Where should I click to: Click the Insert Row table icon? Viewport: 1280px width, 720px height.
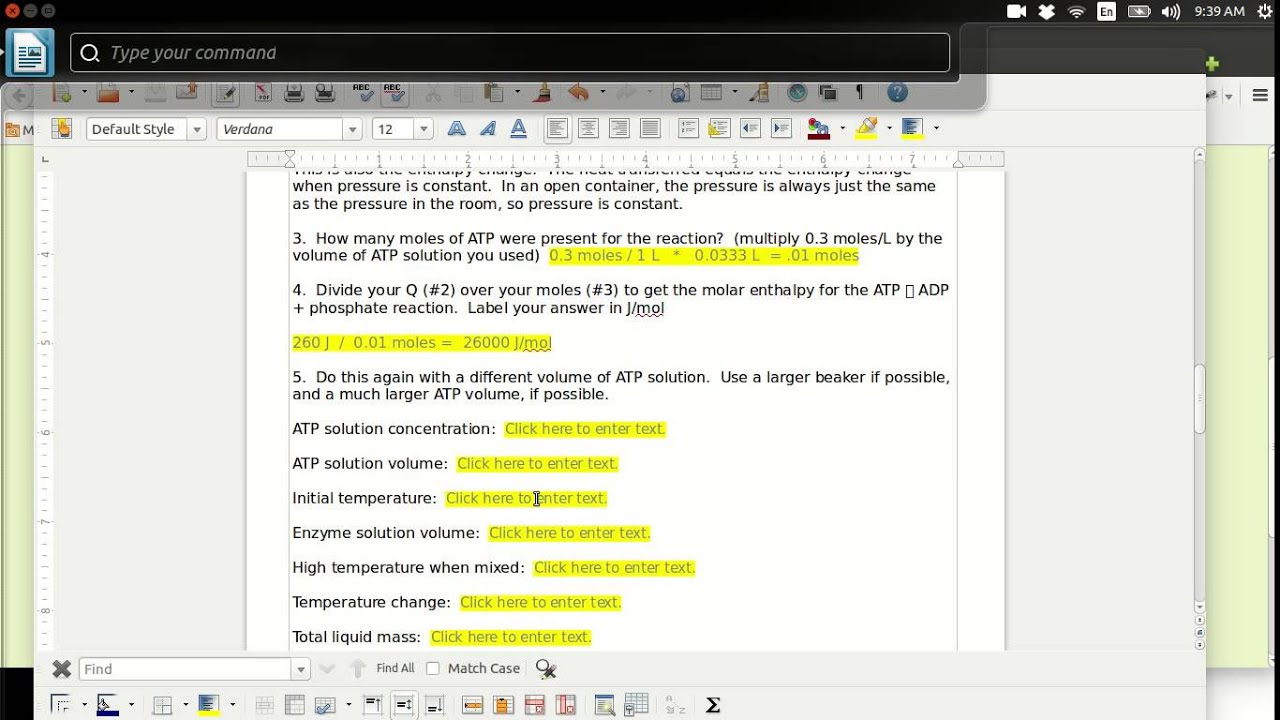point(473,705)
